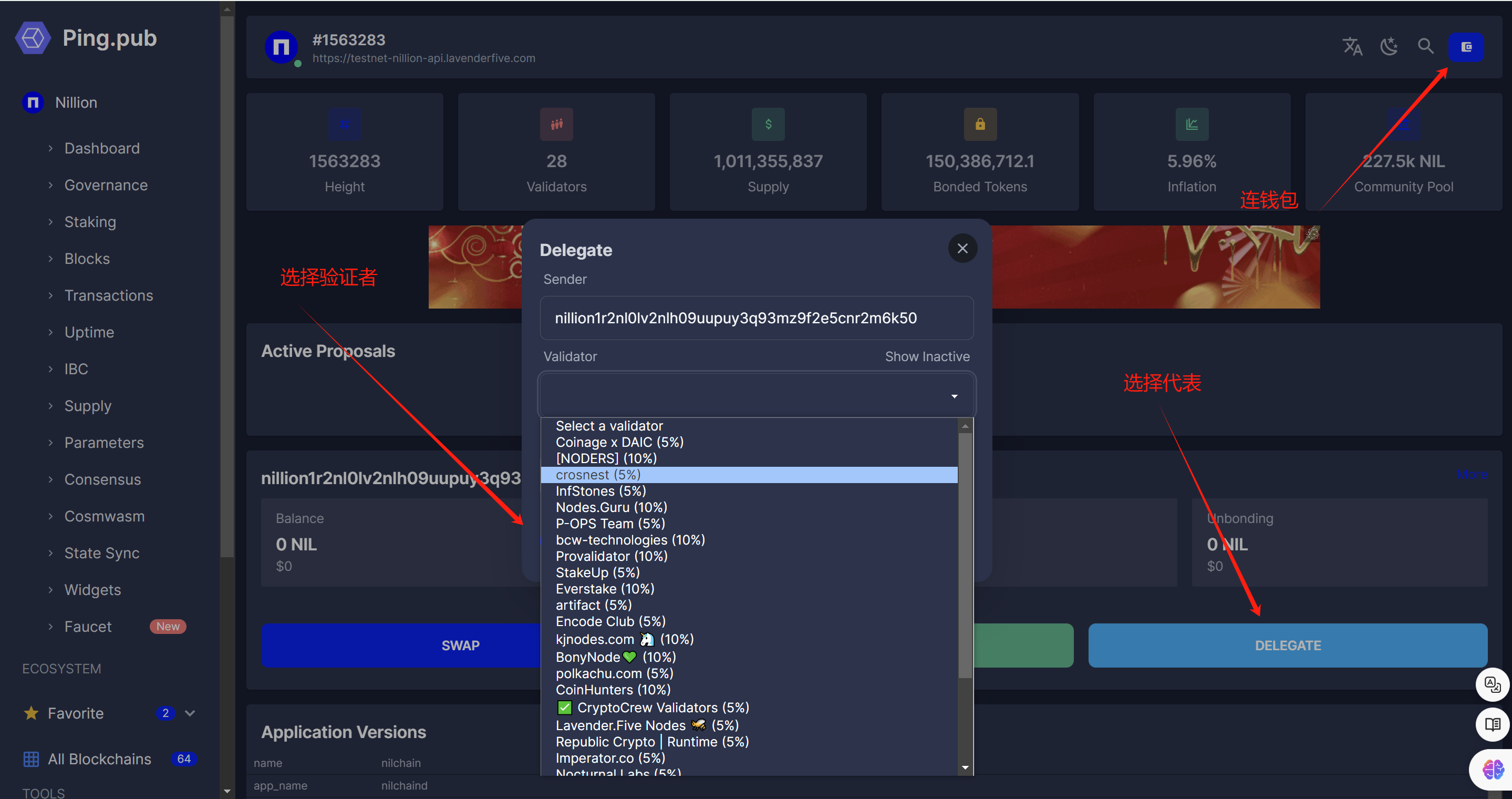Select crosnest (5%) validator
This screenshot has width=1512, height=799.
(748, 474)
